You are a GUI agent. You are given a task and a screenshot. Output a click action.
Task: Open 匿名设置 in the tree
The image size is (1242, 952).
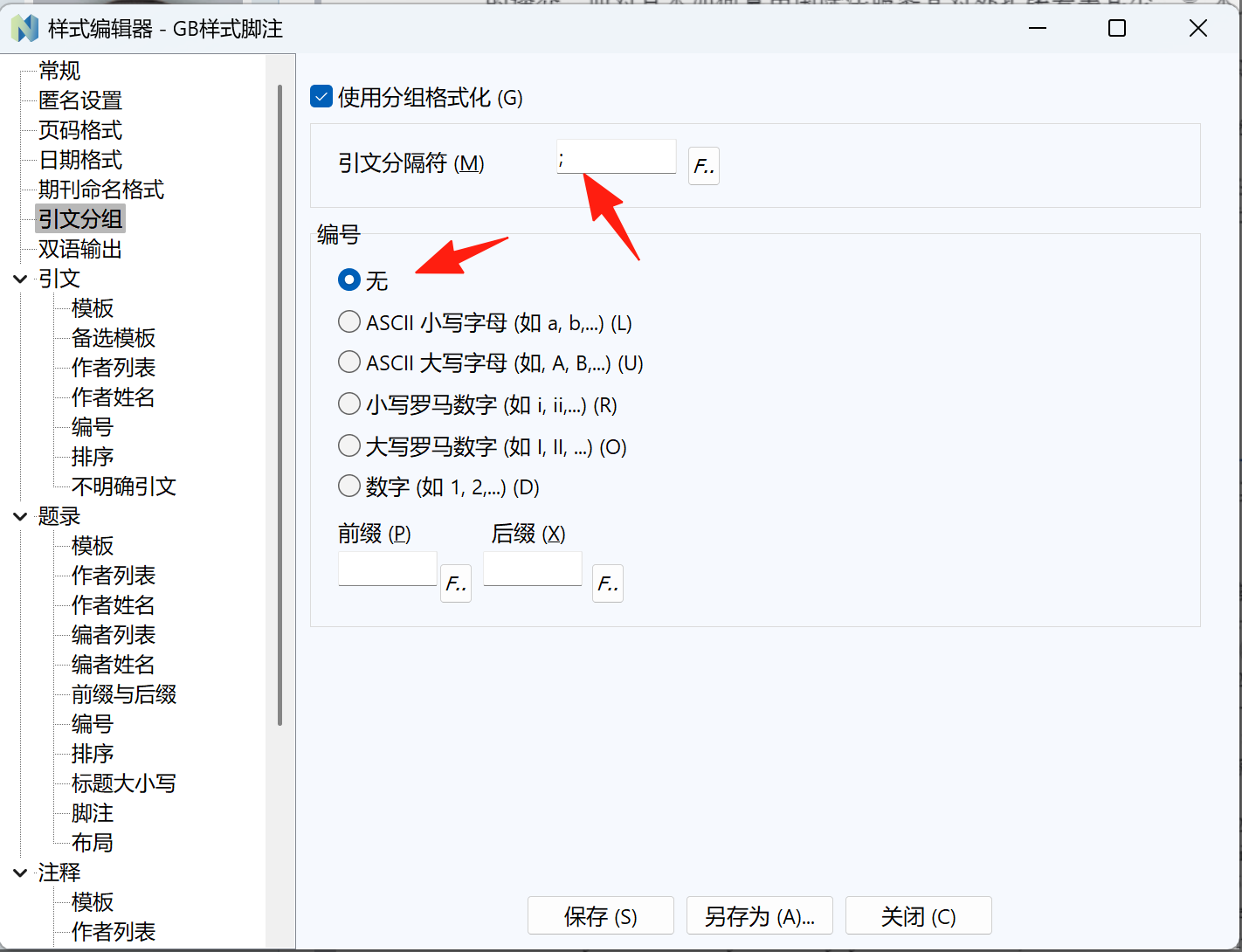tap(80, 100)
